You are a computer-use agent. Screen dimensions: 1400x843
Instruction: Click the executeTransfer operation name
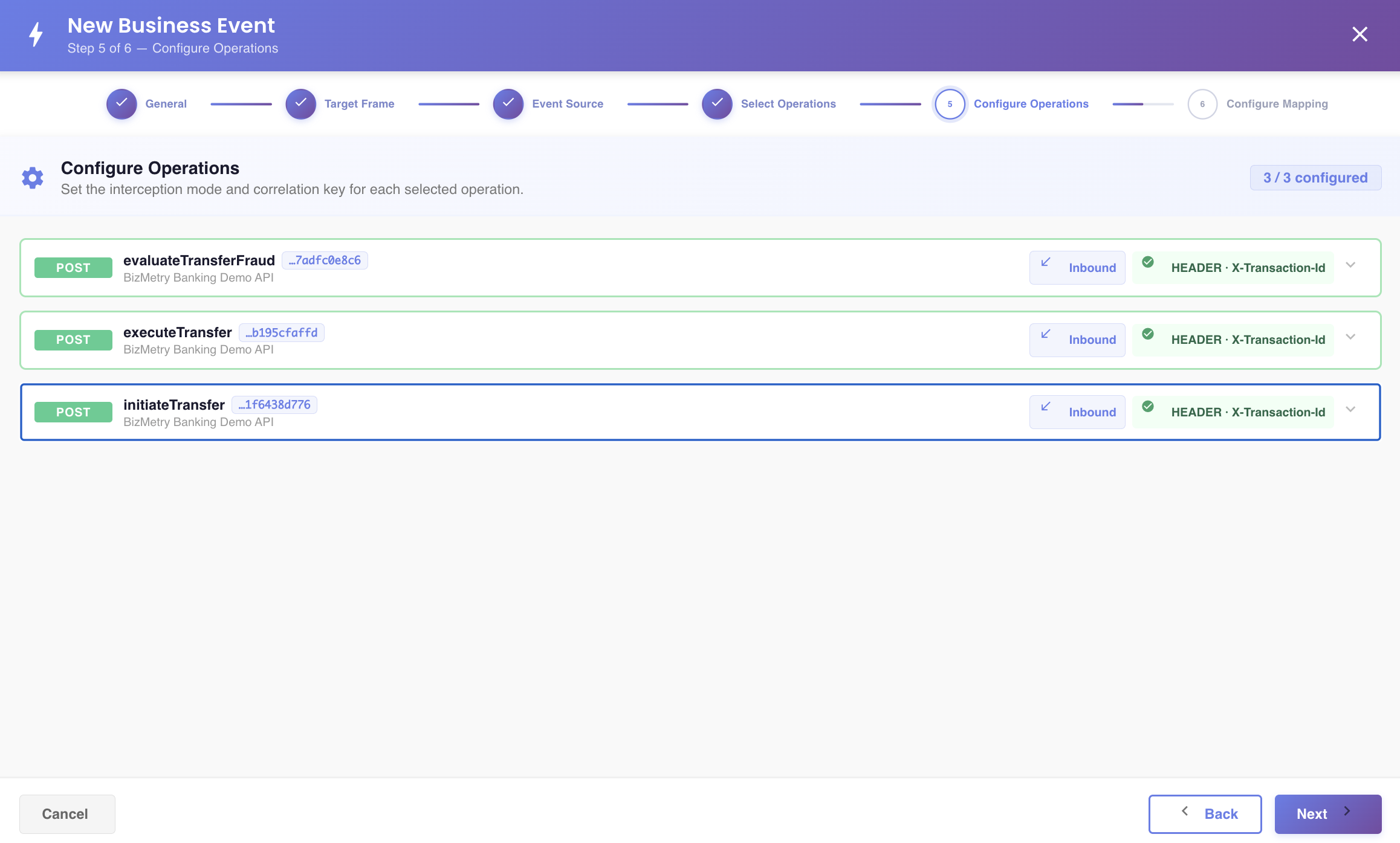(x=177, y=332)
